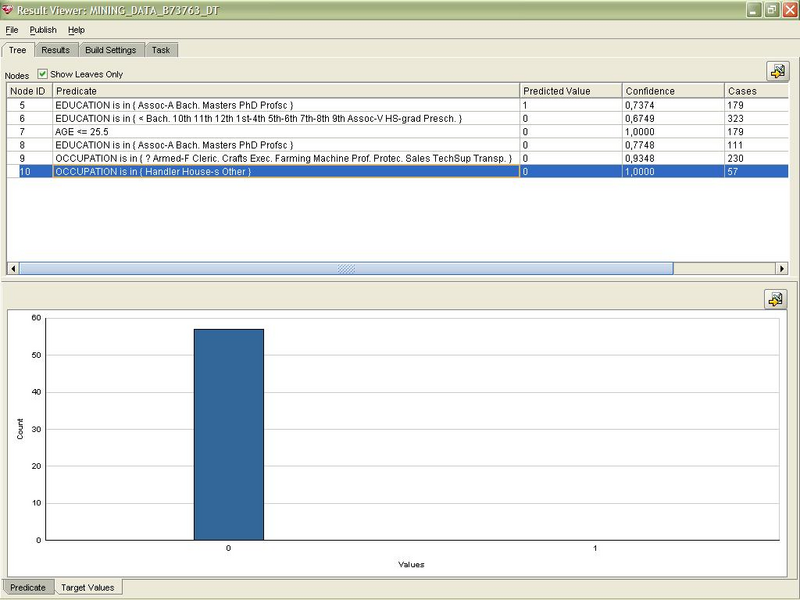Click the blue bar for value 0 in chart
Image resolution: width=800 pixels, height=600 pixels.
229,434
